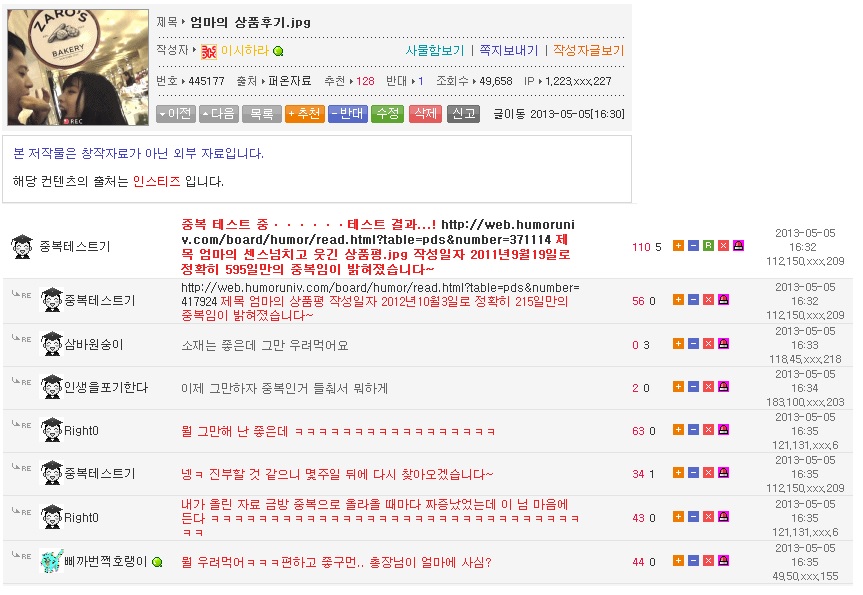Click the recommend count 128
Image resolution: width=863 pixels, height=595 pixels.
point(365,81)
